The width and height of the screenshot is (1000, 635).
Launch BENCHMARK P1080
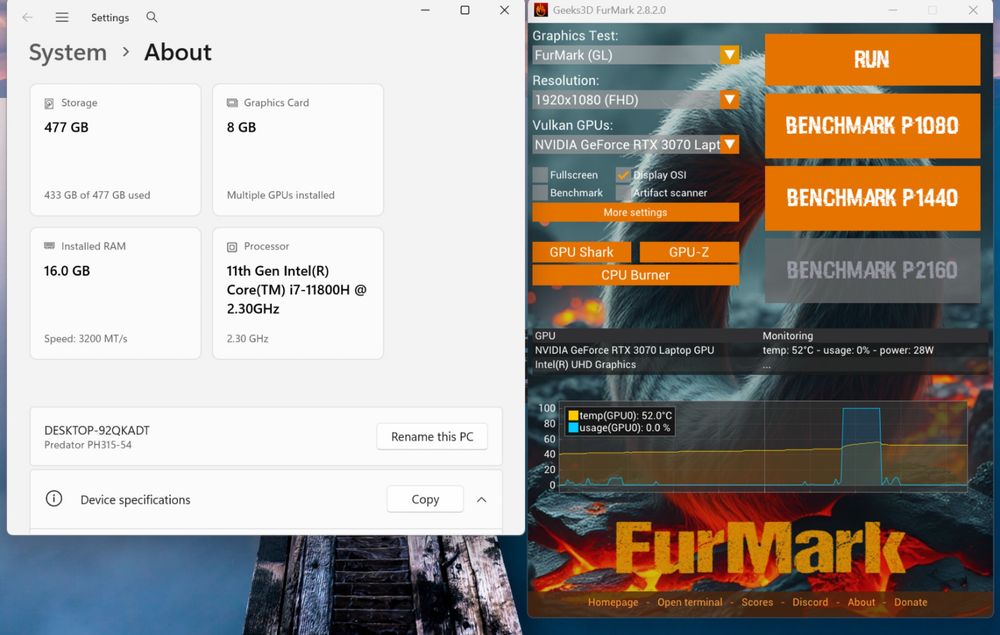[872, 126]
